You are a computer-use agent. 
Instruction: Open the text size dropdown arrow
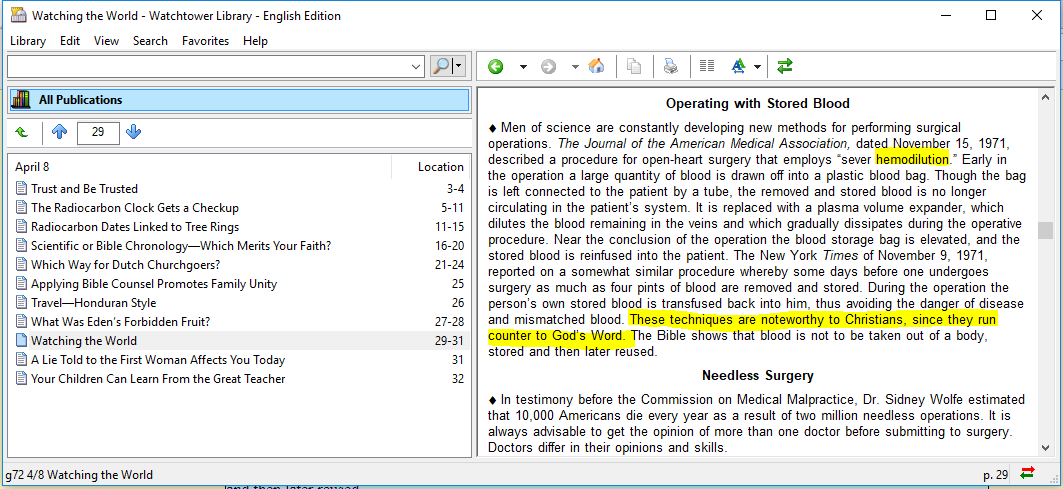(758, 67)
